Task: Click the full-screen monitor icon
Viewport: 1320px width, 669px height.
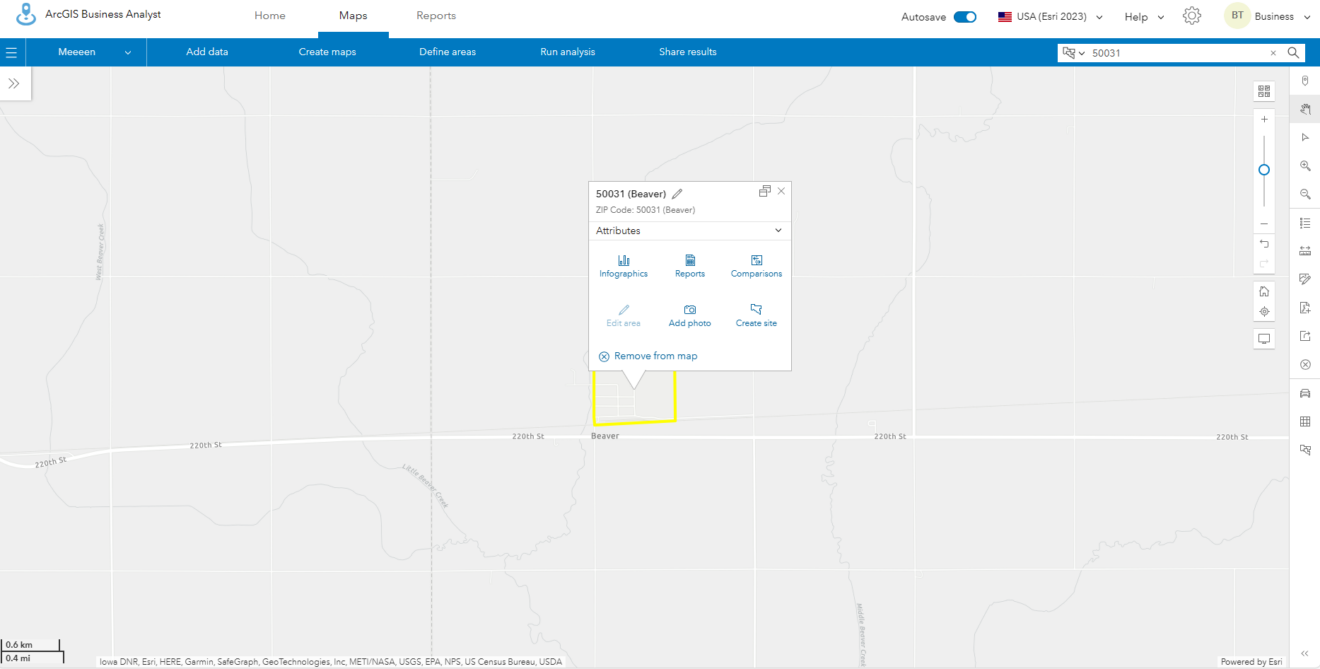Action: click(x=1264, y=339)
